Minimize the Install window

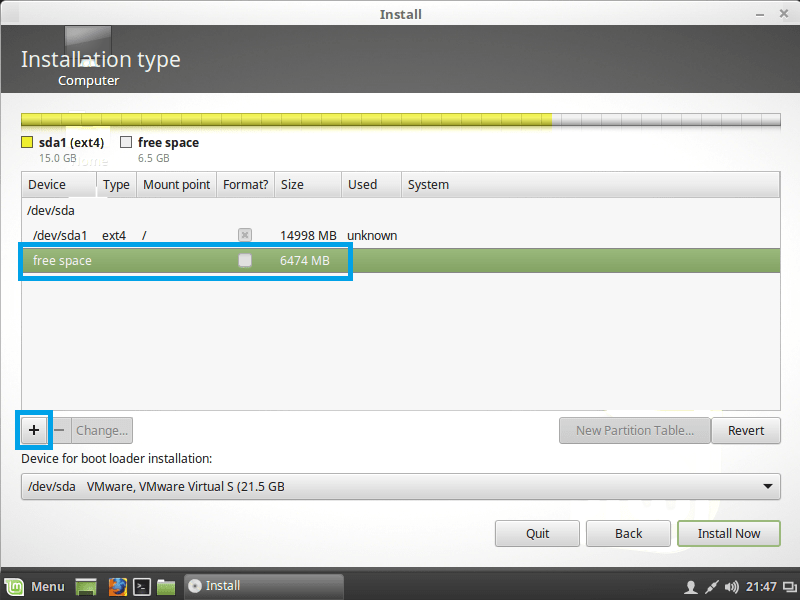tap(760, 14)
